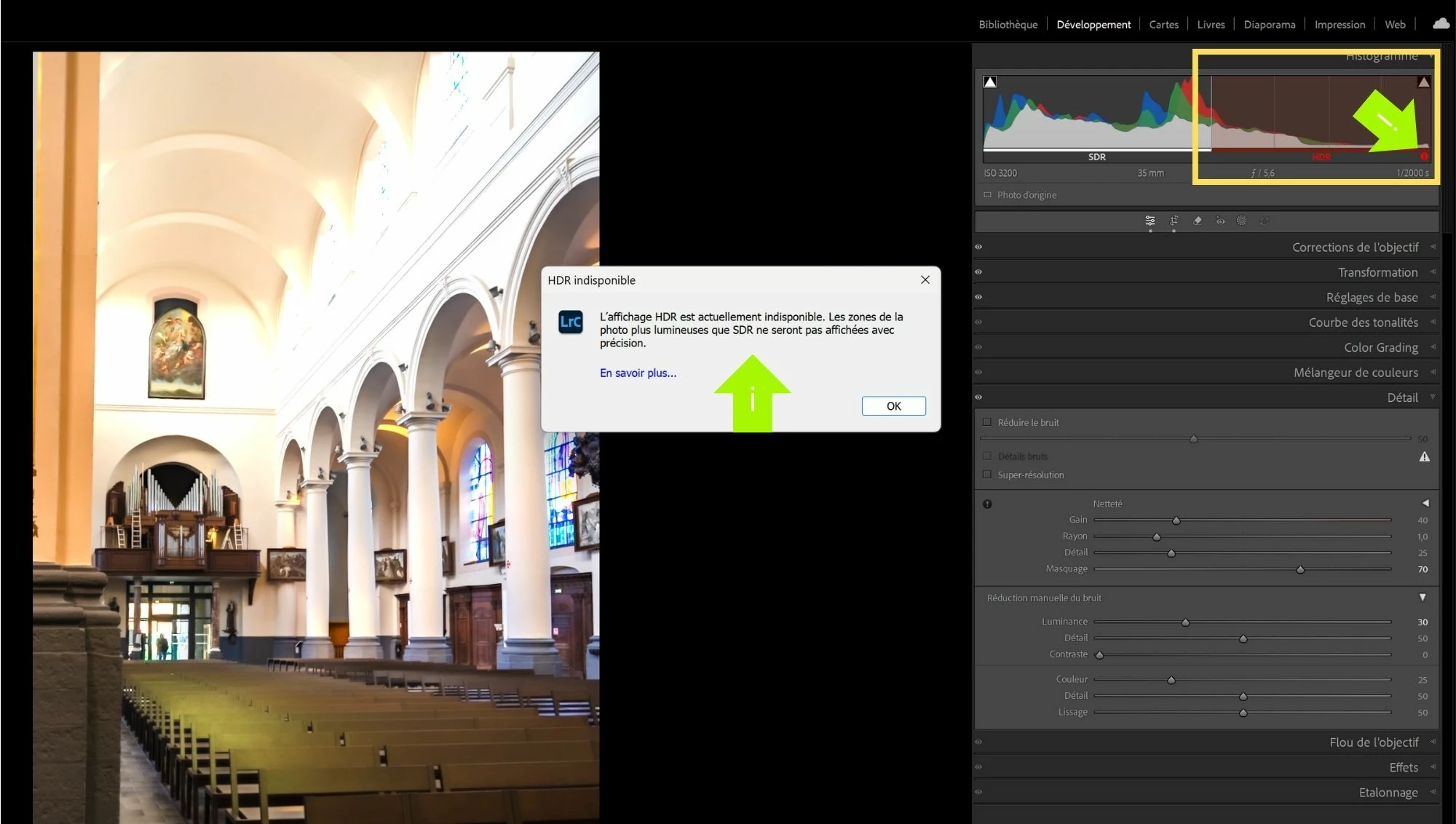Open the Cartes module tab
The width and height of the screenshot is (1456, 824).
(1163, 25)
